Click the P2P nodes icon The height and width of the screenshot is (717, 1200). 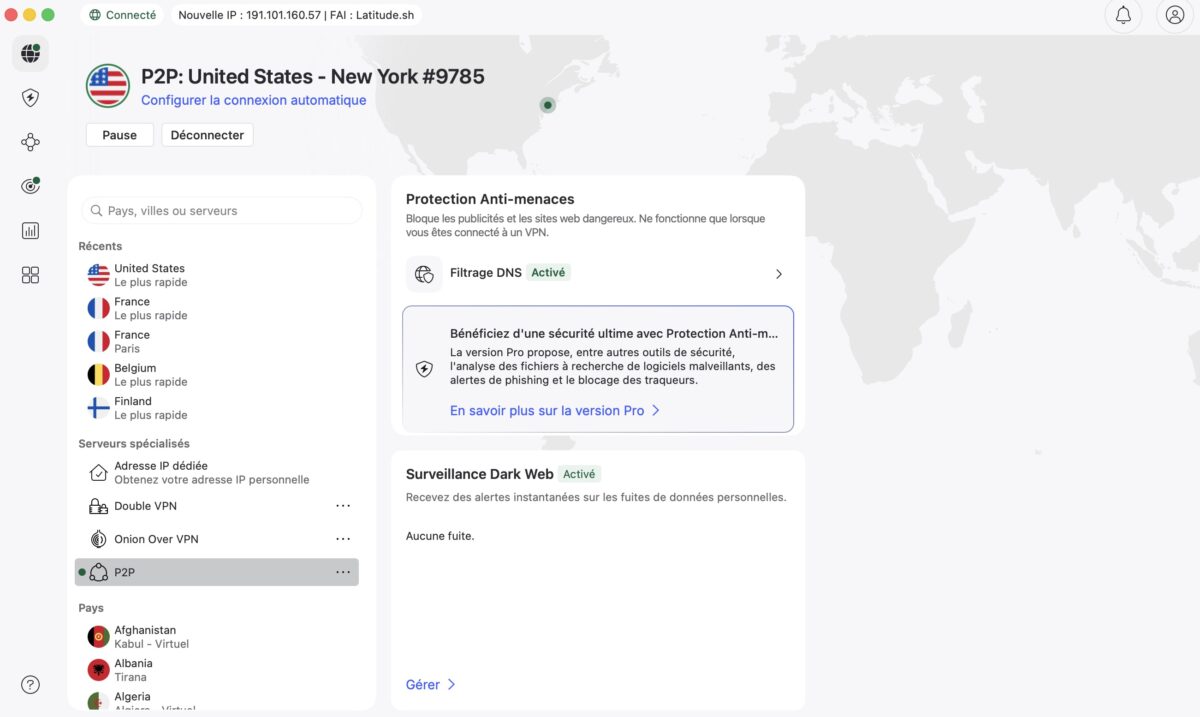(98, 572)
